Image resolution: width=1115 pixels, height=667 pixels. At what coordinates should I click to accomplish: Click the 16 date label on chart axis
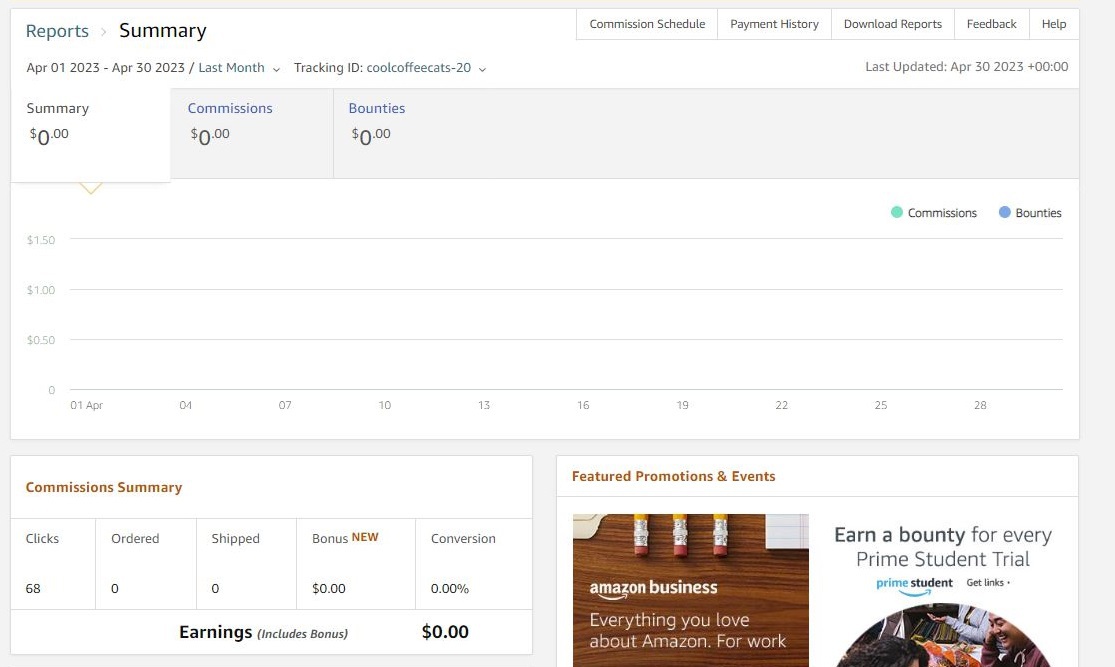(x=583, y=405)
